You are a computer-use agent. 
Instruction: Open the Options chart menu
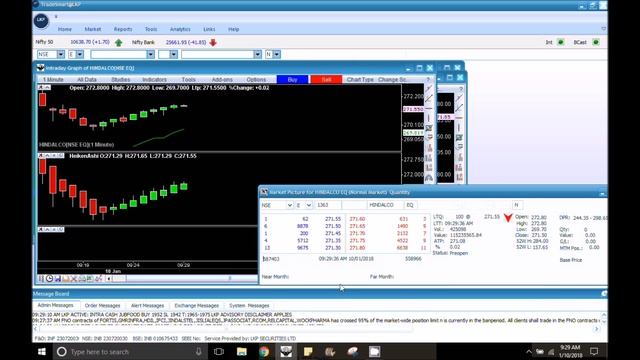[256, 80]
